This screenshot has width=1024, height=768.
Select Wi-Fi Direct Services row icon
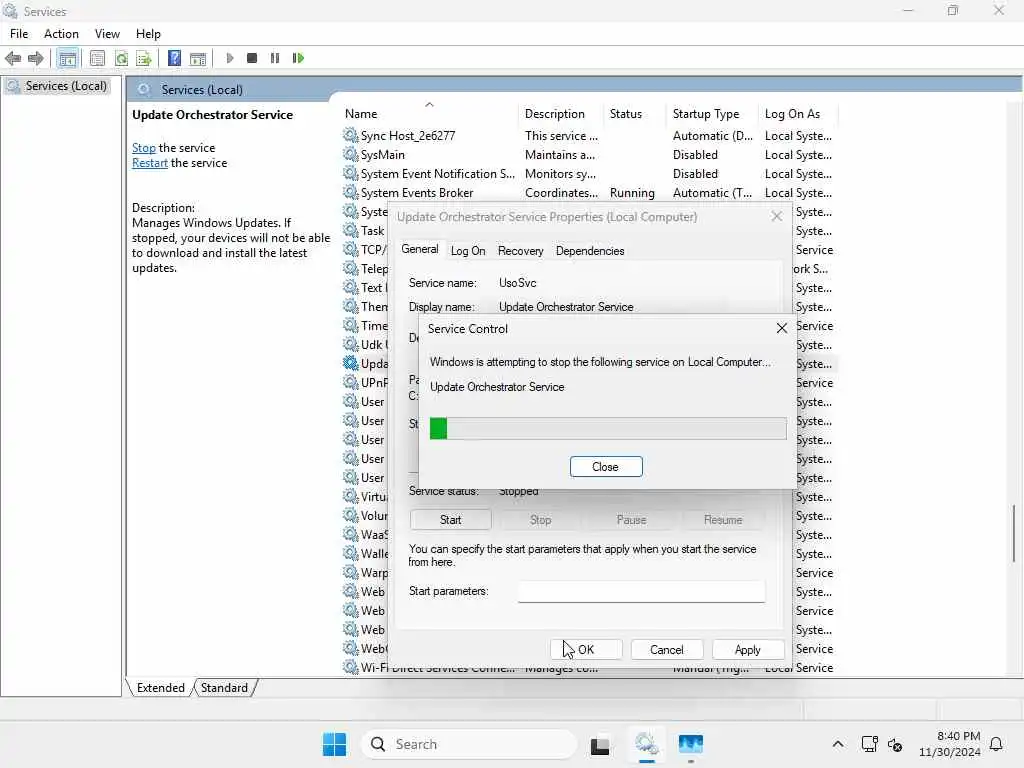pyautogui.click(x=351, y=667)
